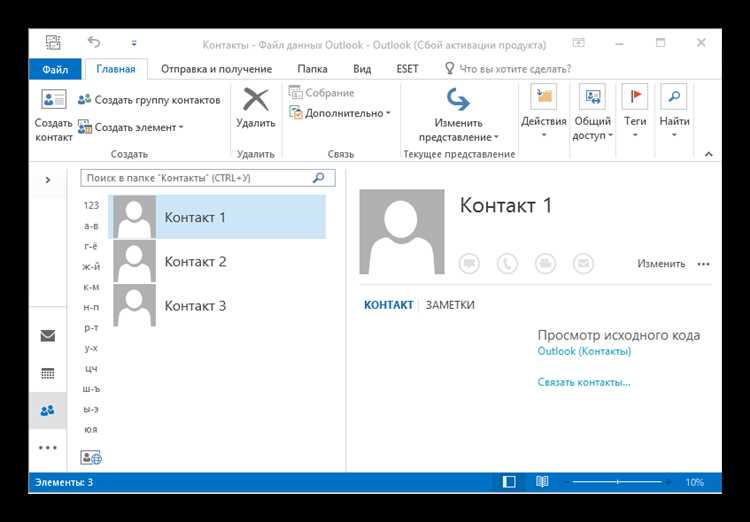
Task: Open Изменить представление menu
Action: [x=458, y=115]
